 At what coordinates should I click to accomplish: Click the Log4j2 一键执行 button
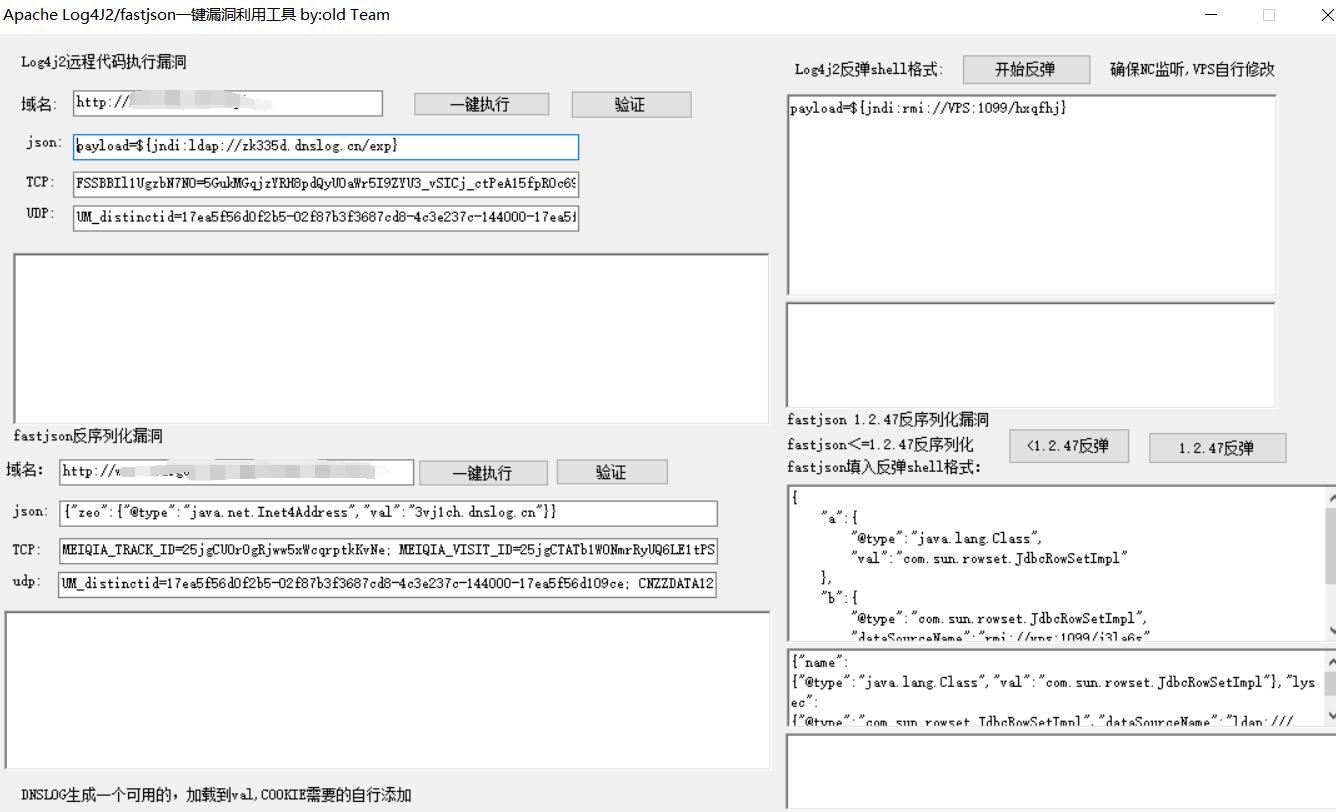coord(481,104)
